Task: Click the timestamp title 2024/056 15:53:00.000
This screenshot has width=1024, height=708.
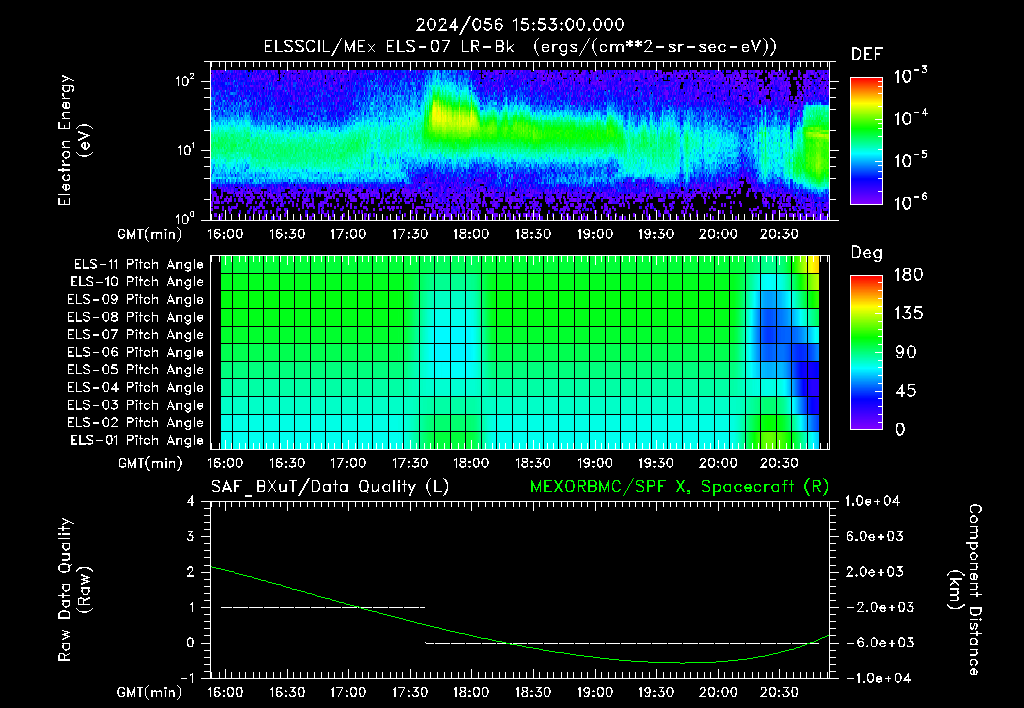Action: (520, 25)
